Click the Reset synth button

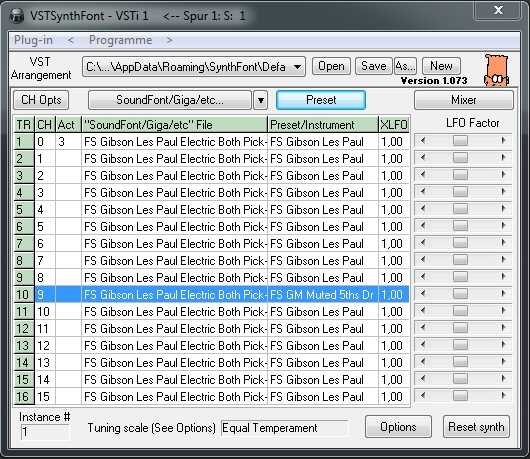point(476,427)
